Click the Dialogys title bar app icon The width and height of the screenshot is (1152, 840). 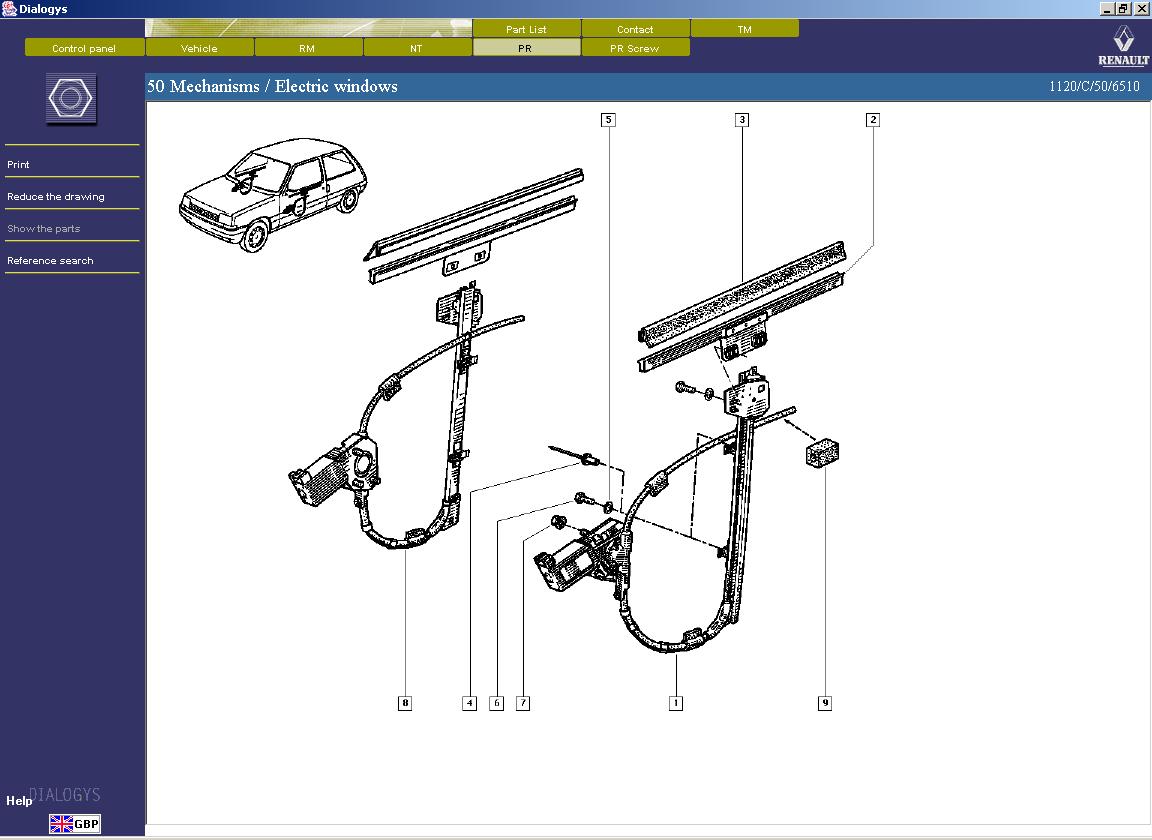pyautogui.click(x=9, y=9)
